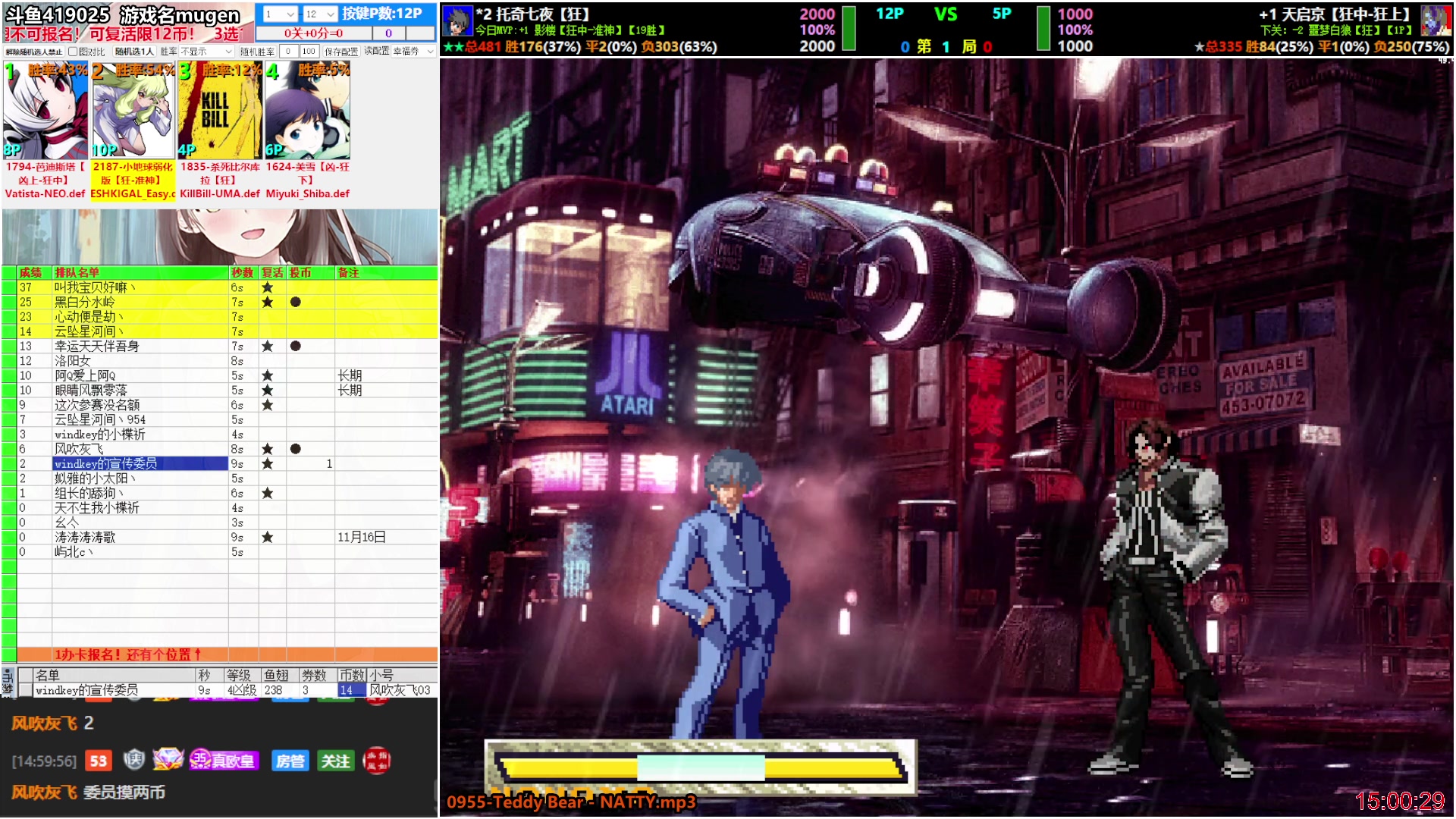Click the 保存配置 button
This screenshot has height=819, width=1456.
(341, 52)
